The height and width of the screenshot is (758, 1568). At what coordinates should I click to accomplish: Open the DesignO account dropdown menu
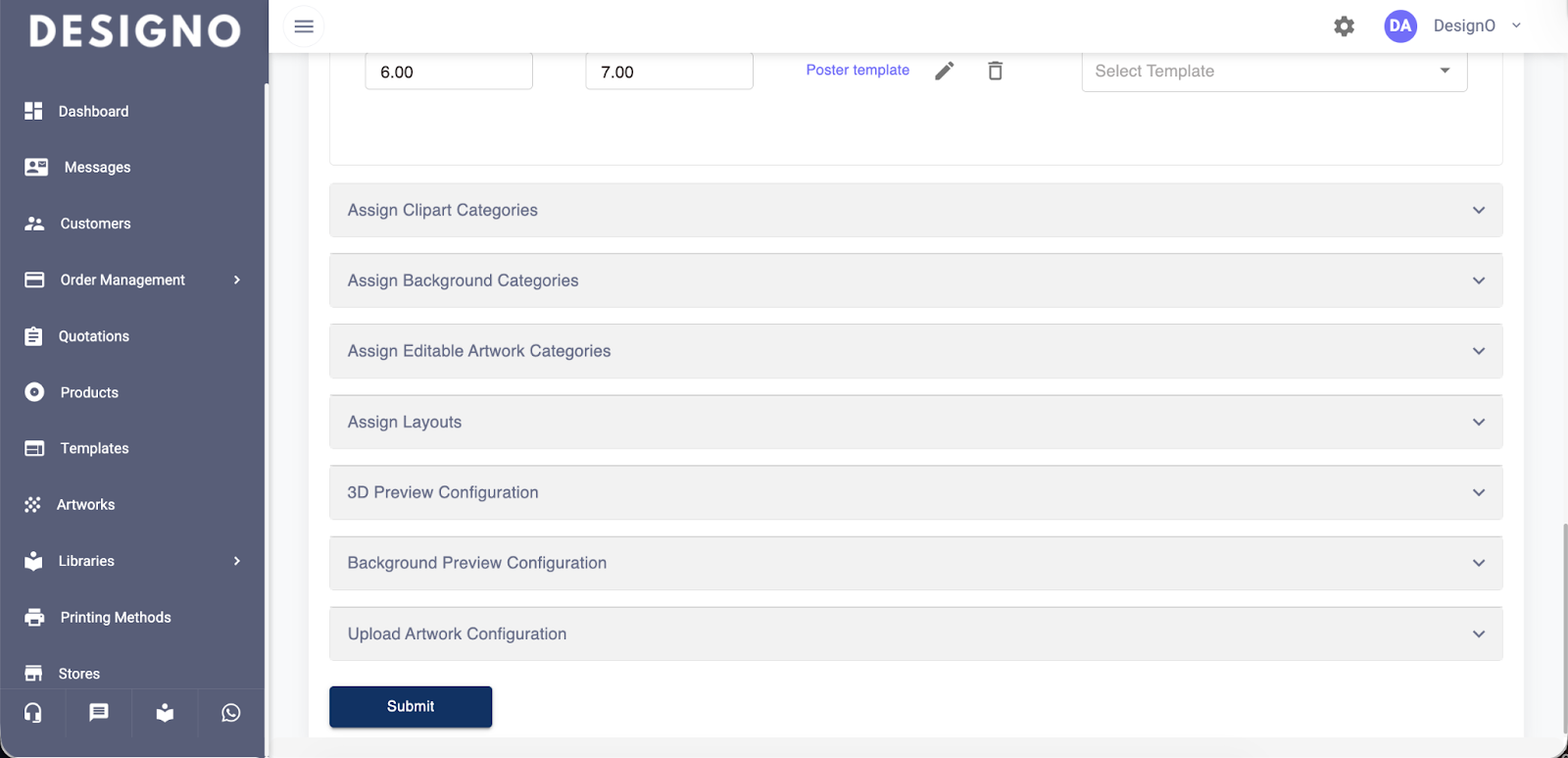[1477, 26]
